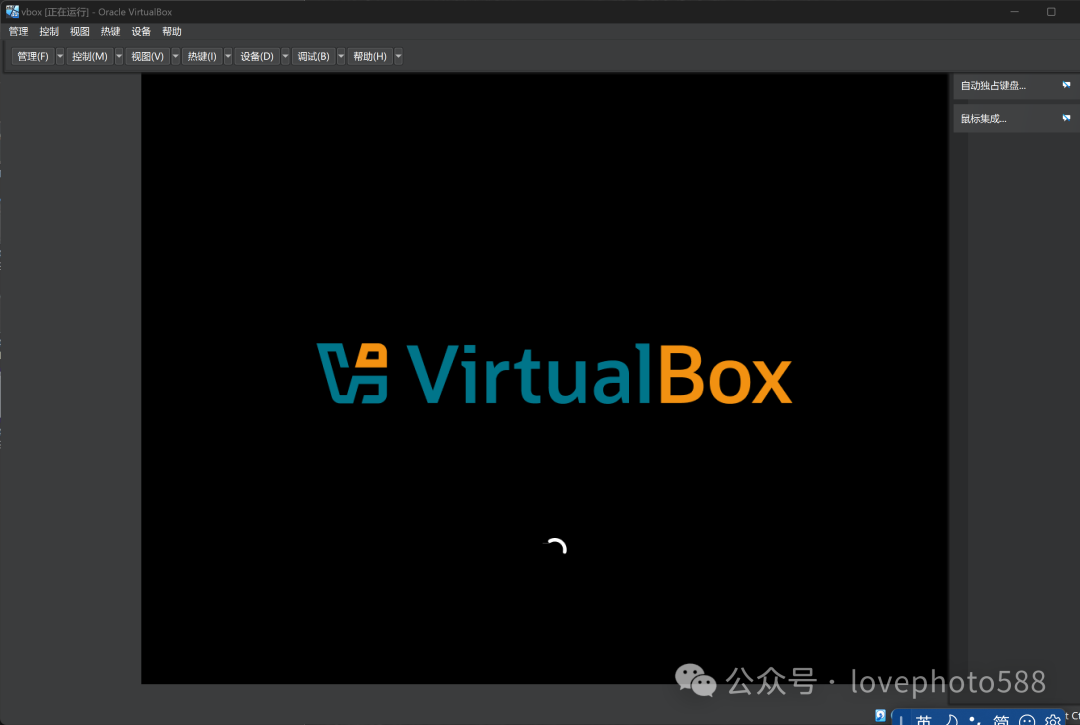Screen dimensions: 1080x725
Task: Expand the dropdown arrow next to 管理(F)
Action: 60,56
